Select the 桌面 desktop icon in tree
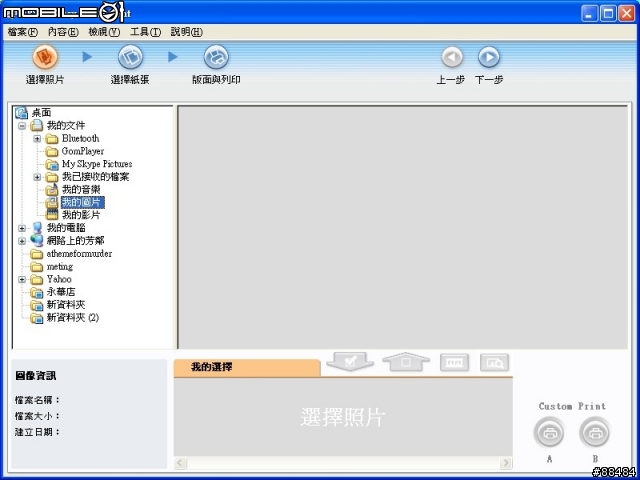The width and height of the screenshot is (640, 480). (x=21, y=113)
